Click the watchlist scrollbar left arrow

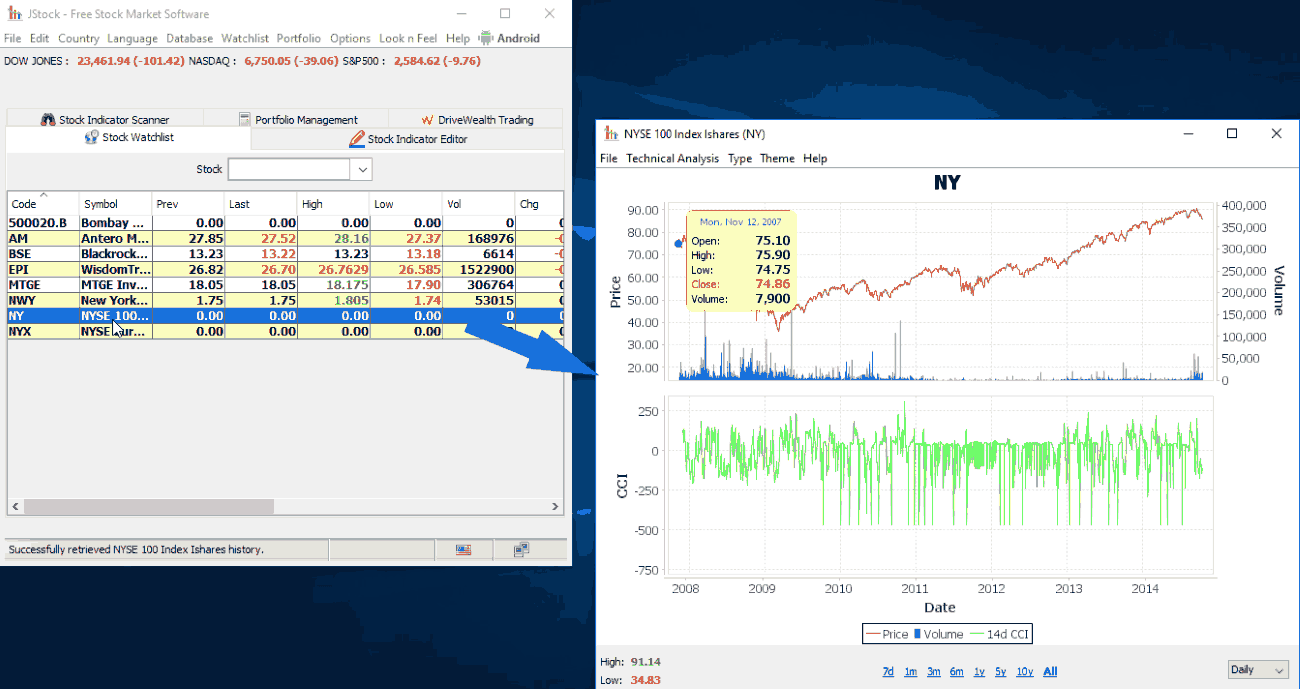point(15,507)
